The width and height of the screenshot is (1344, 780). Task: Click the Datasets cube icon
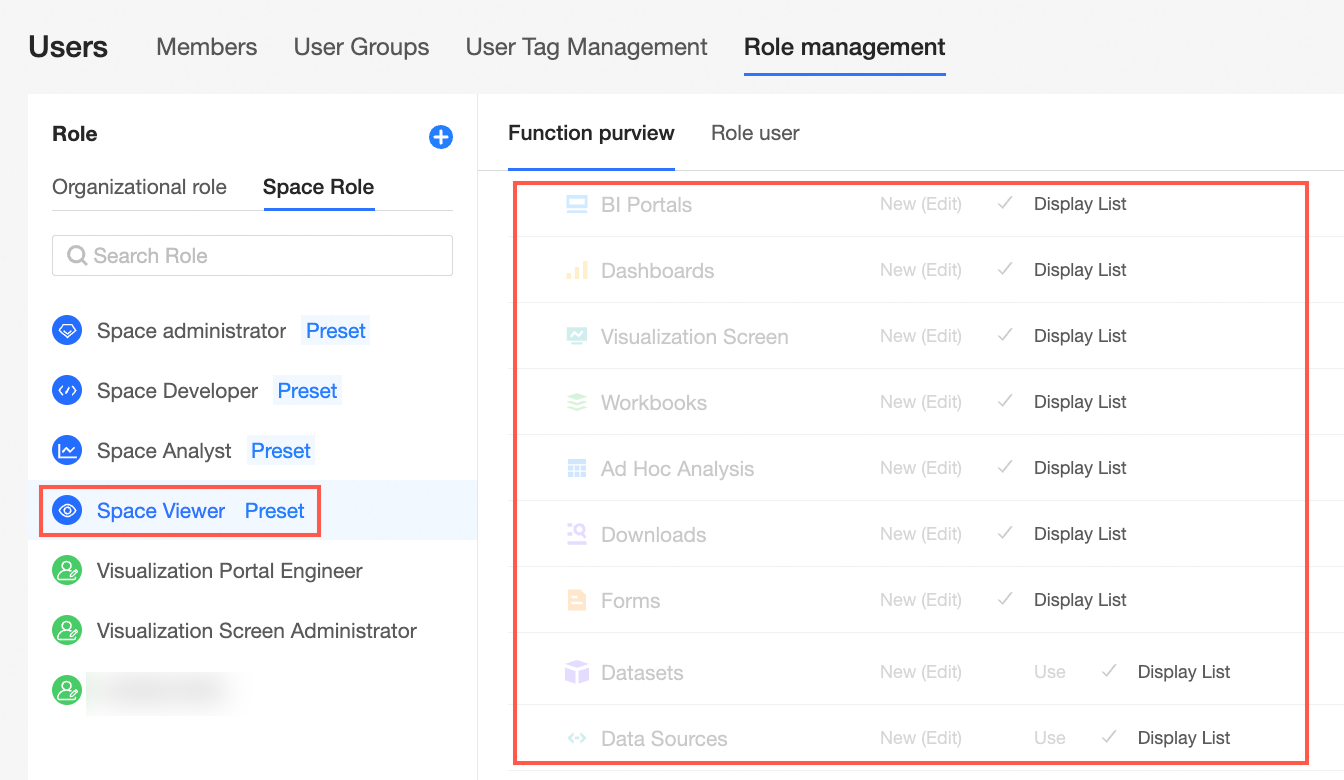(x=577, y=673)
